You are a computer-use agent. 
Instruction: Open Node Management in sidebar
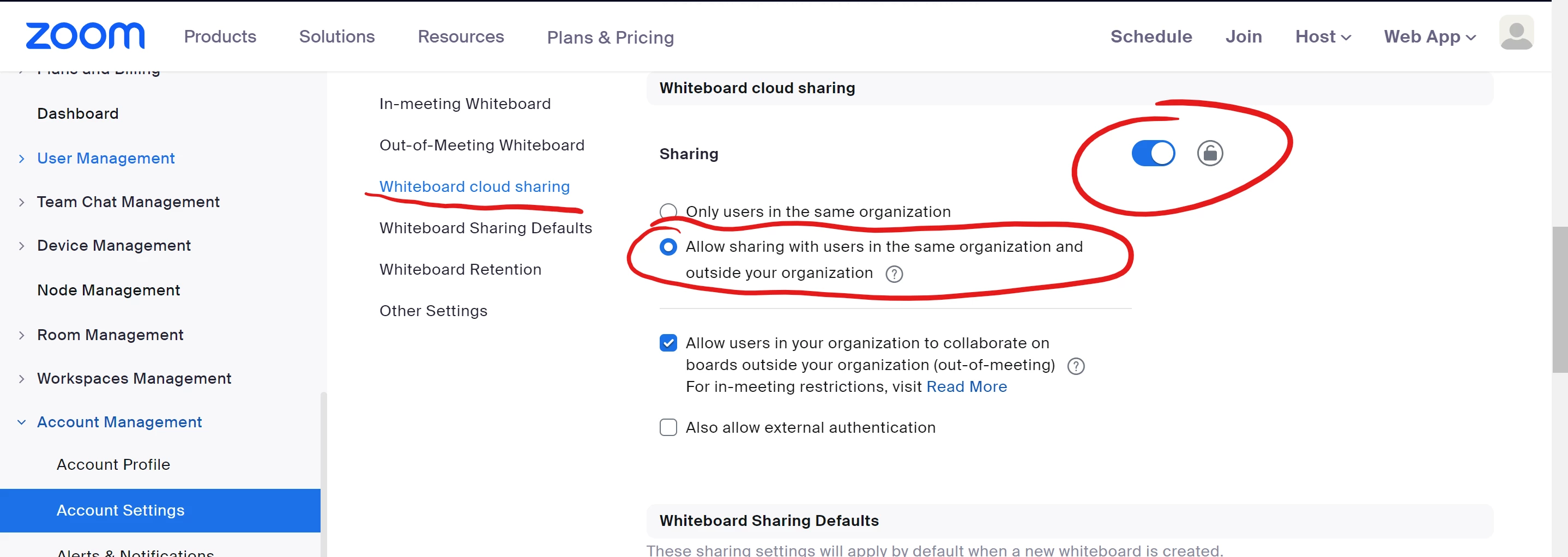point(108,290)
